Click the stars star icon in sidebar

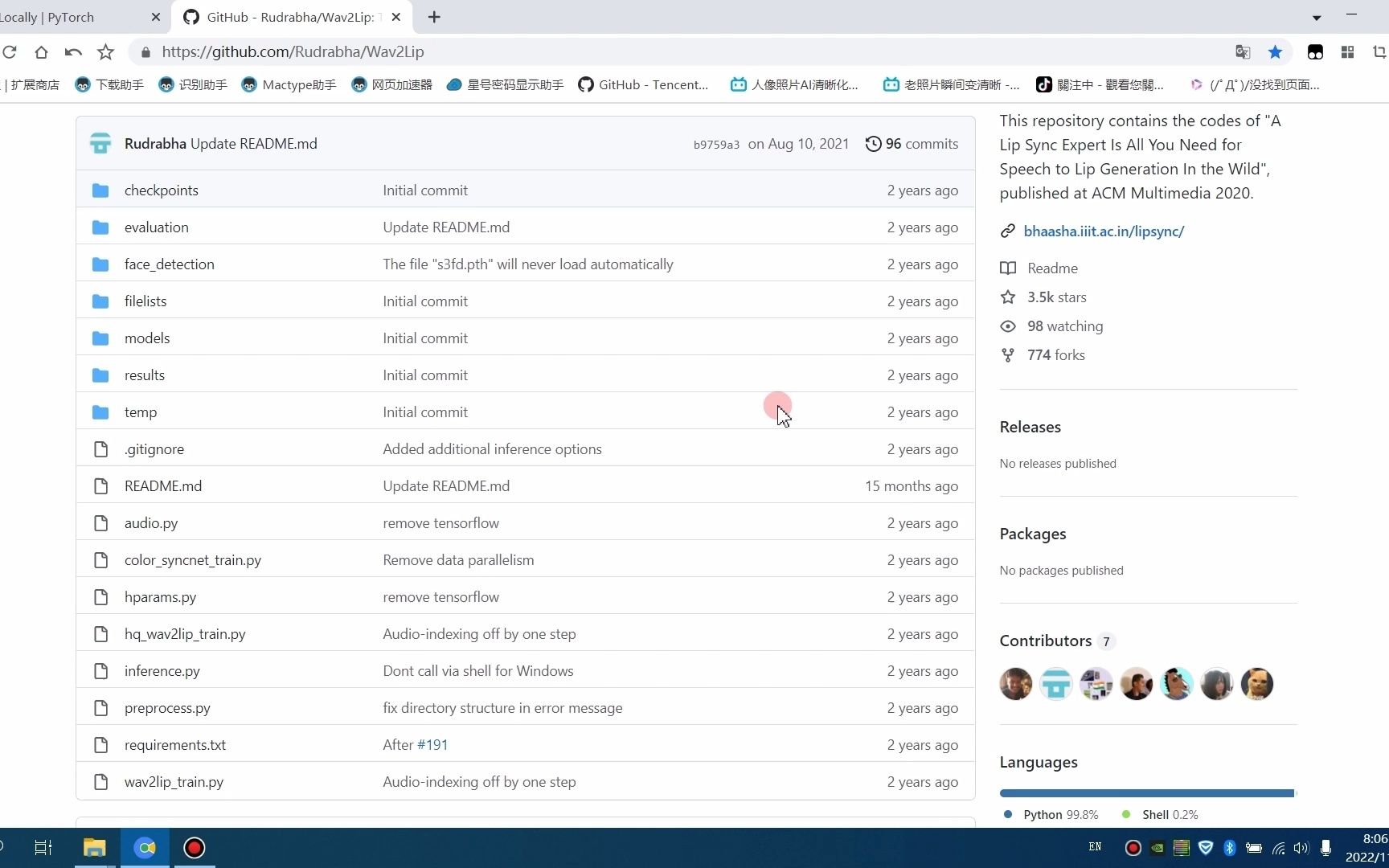click(1008, 297)
